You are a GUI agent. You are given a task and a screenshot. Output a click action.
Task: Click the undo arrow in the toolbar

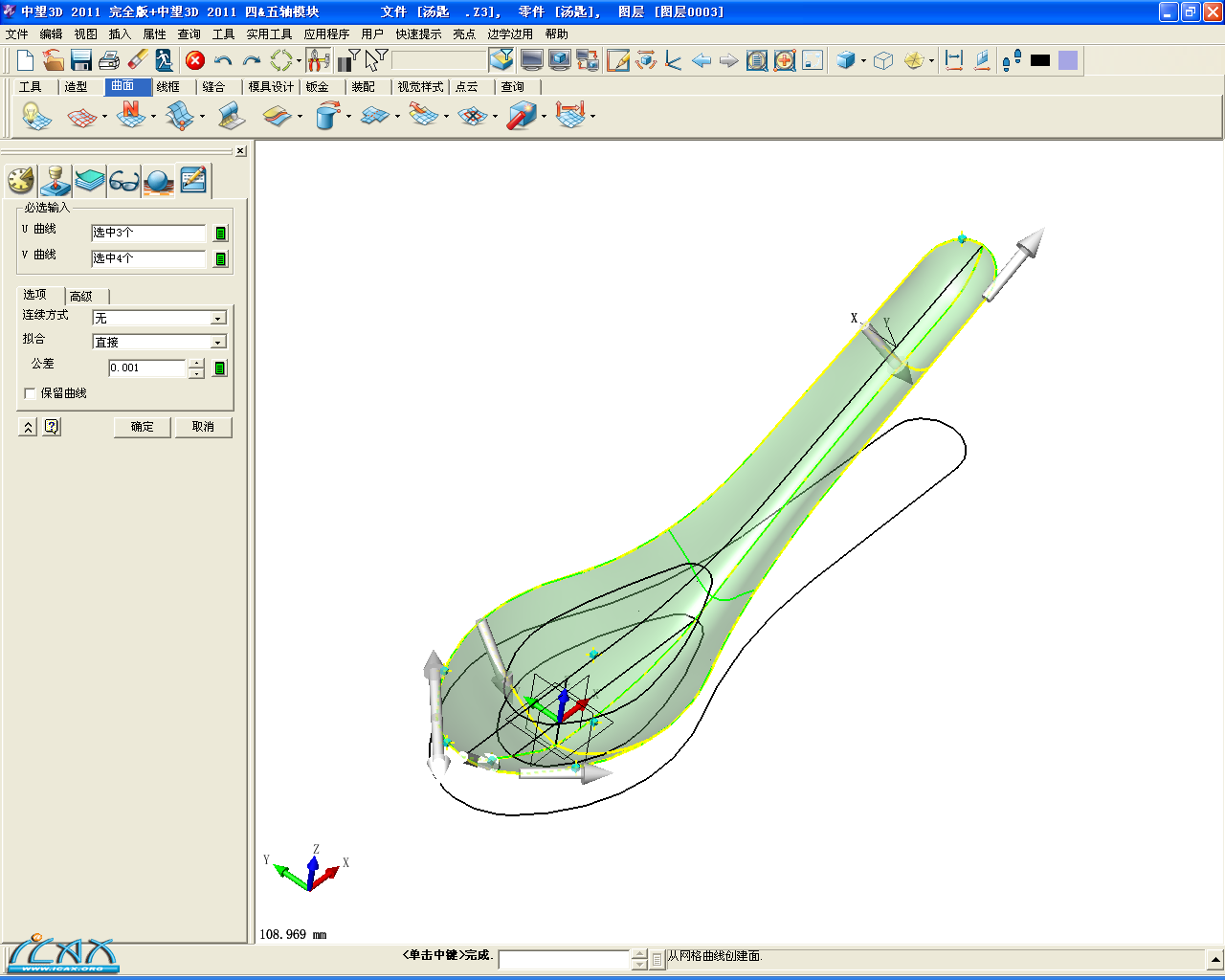click(223, 60)
